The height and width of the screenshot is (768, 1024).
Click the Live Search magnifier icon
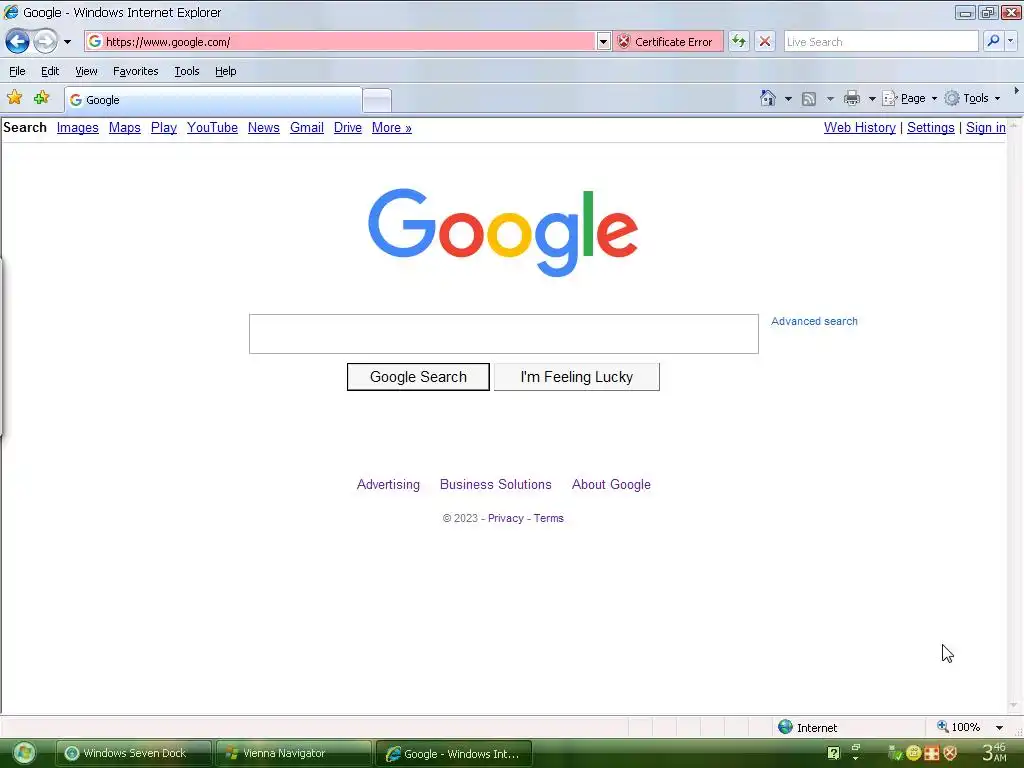click(993, 41)
